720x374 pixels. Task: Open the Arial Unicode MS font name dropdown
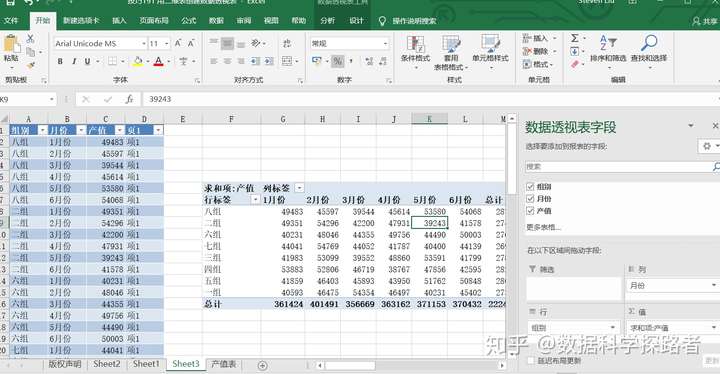click(144, 44)
